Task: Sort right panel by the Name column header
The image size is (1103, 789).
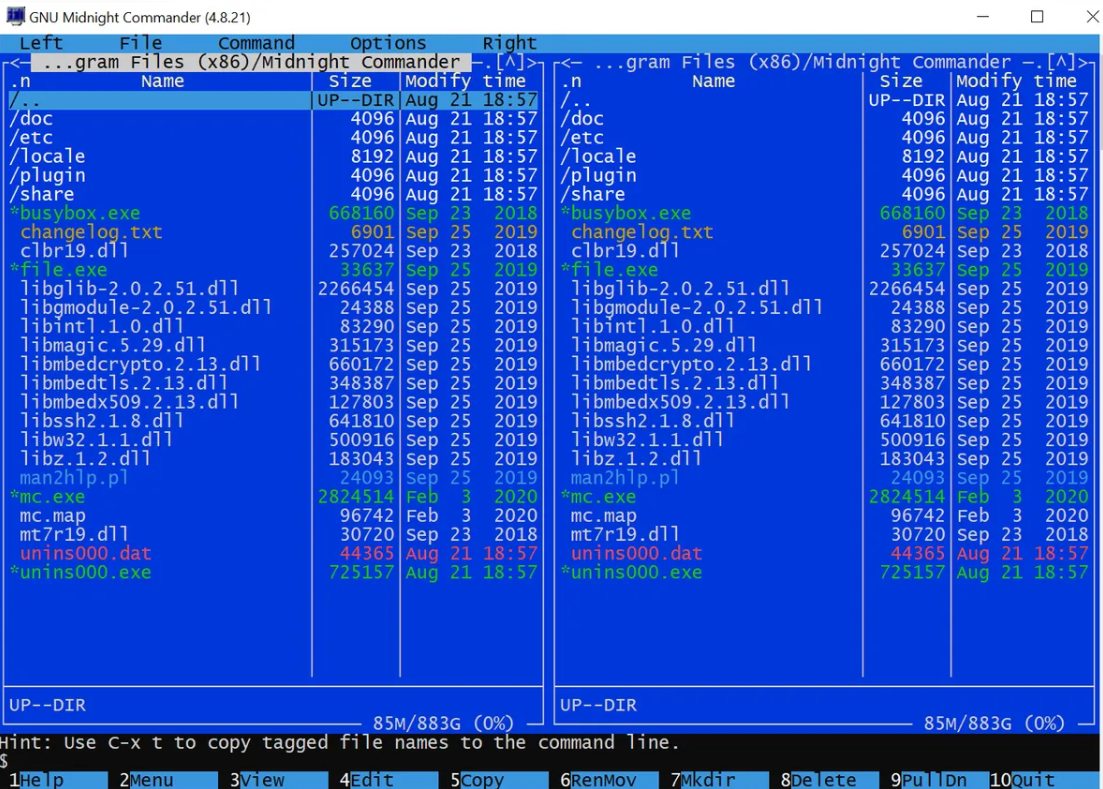Action: (713, 82)
